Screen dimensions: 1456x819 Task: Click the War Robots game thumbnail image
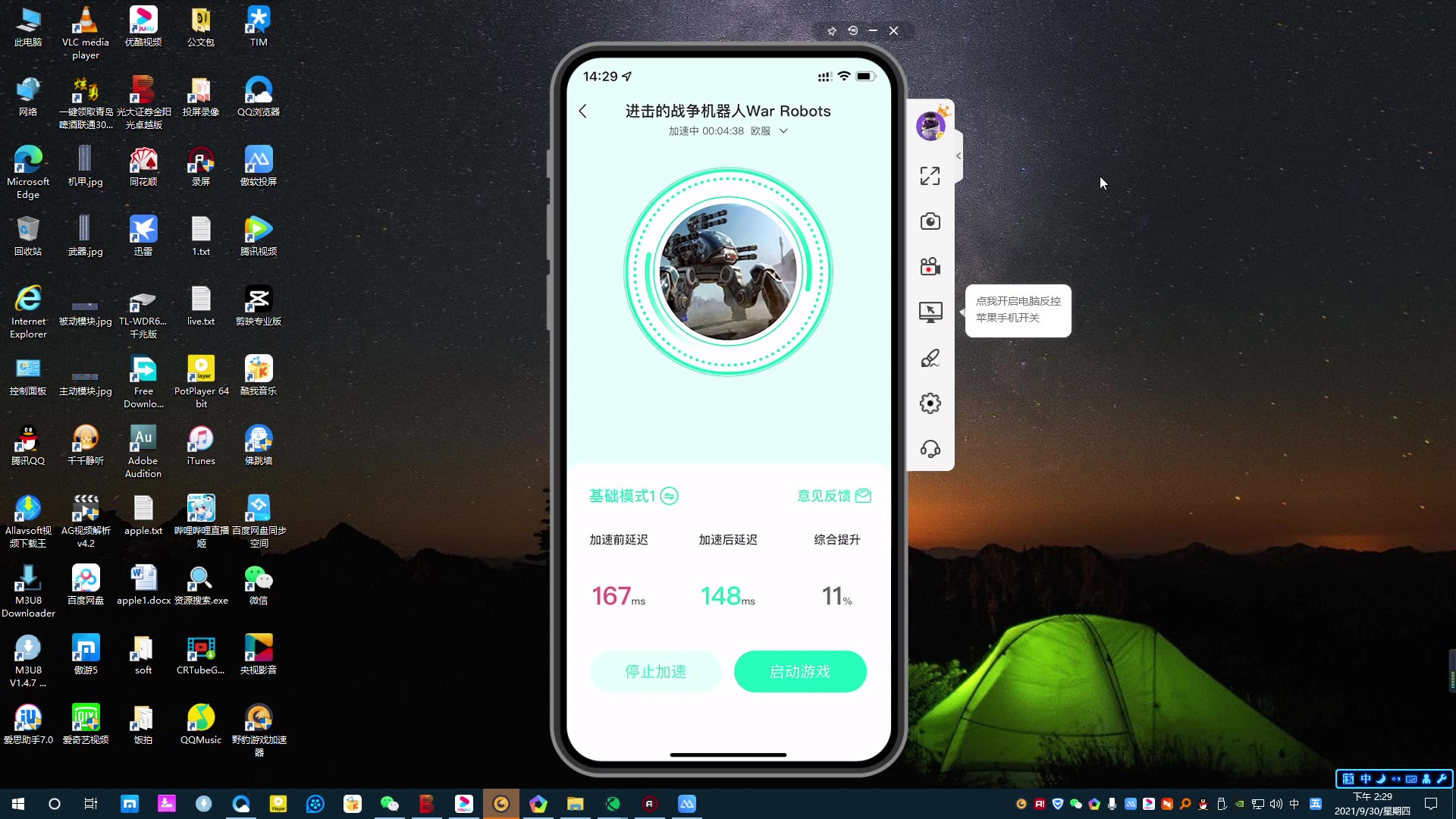coord(728,270)
